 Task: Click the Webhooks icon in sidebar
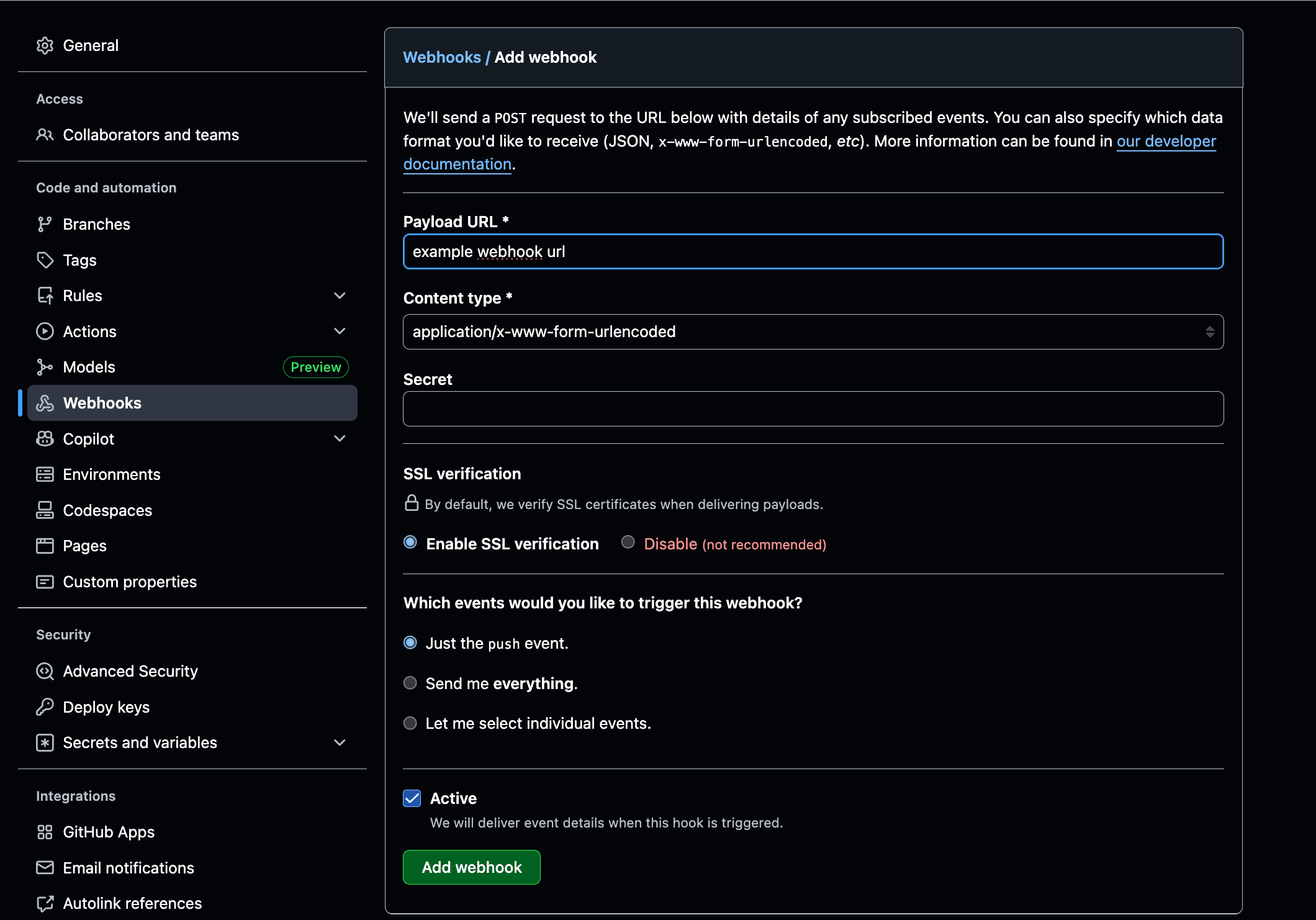pyautogui.click(x=45, y=404)
